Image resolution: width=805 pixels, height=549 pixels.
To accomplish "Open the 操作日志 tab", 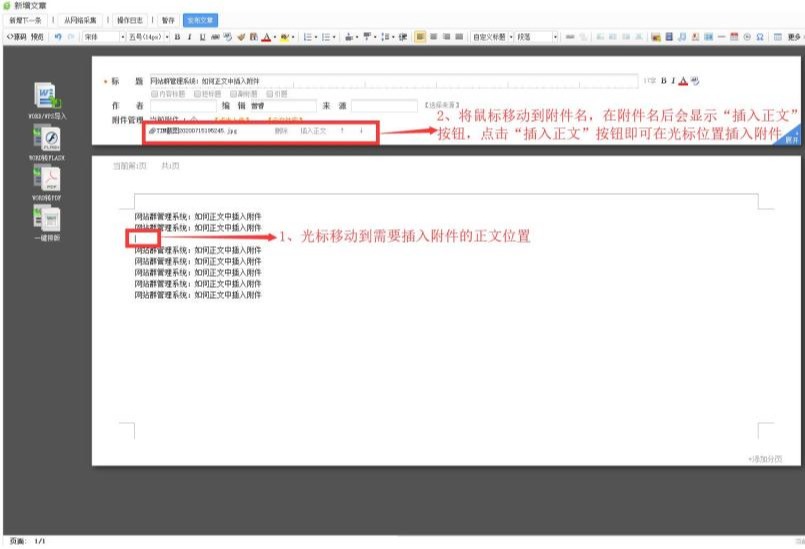I will click(130, 20).
